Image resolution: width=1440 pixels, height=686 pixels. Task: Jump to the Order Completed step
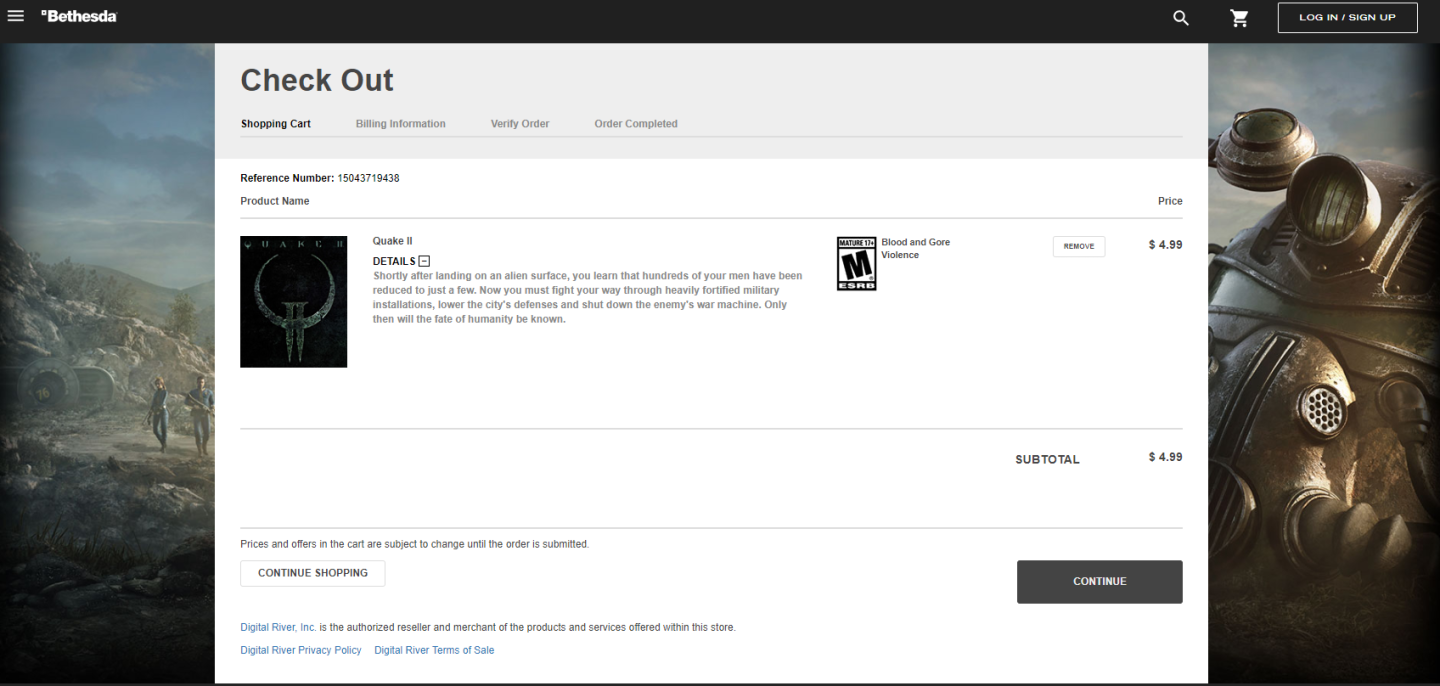point(636,124)
